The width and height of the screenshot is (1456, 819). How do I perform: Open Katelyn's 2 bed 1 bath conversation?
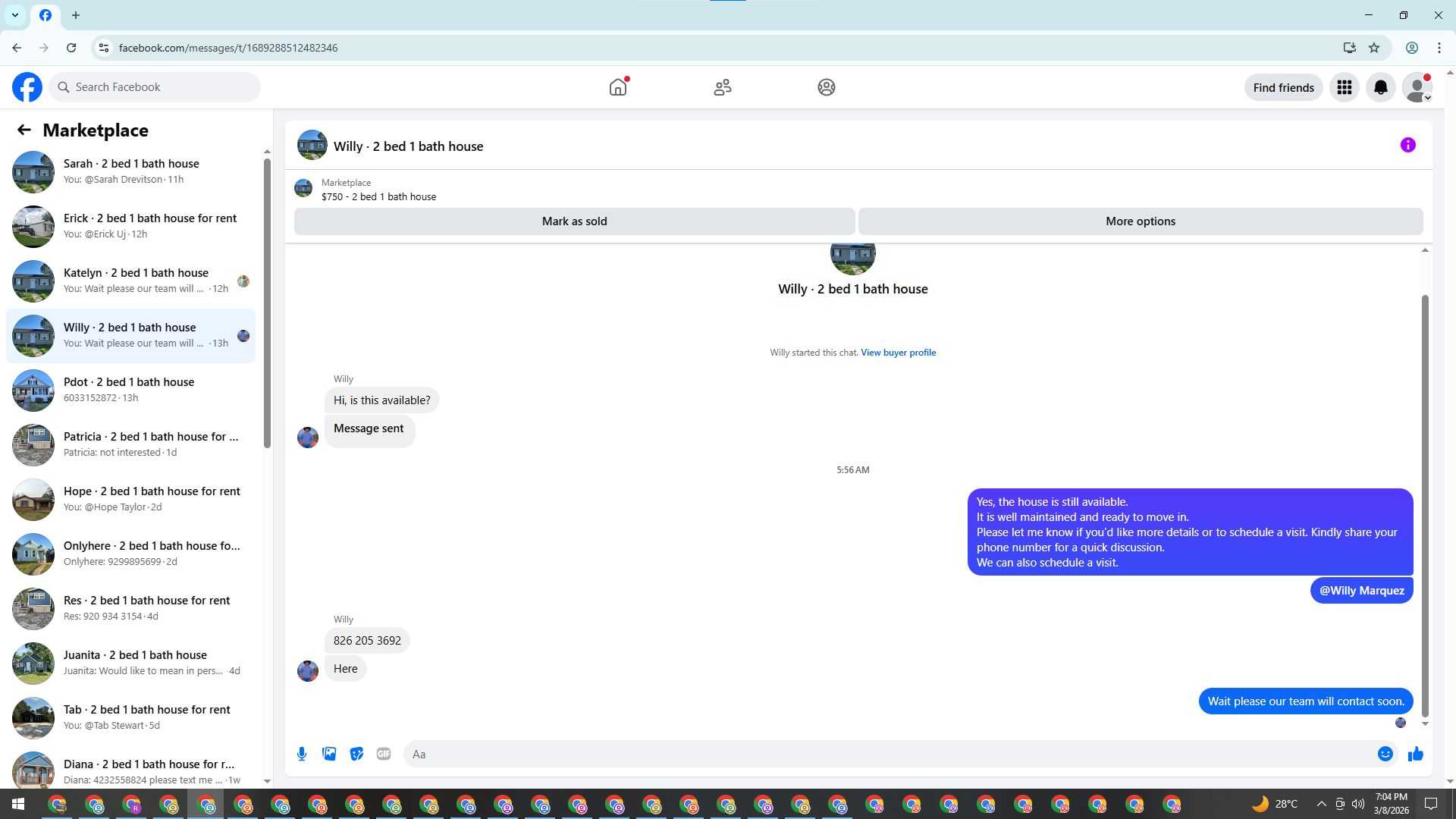[135, 281]
